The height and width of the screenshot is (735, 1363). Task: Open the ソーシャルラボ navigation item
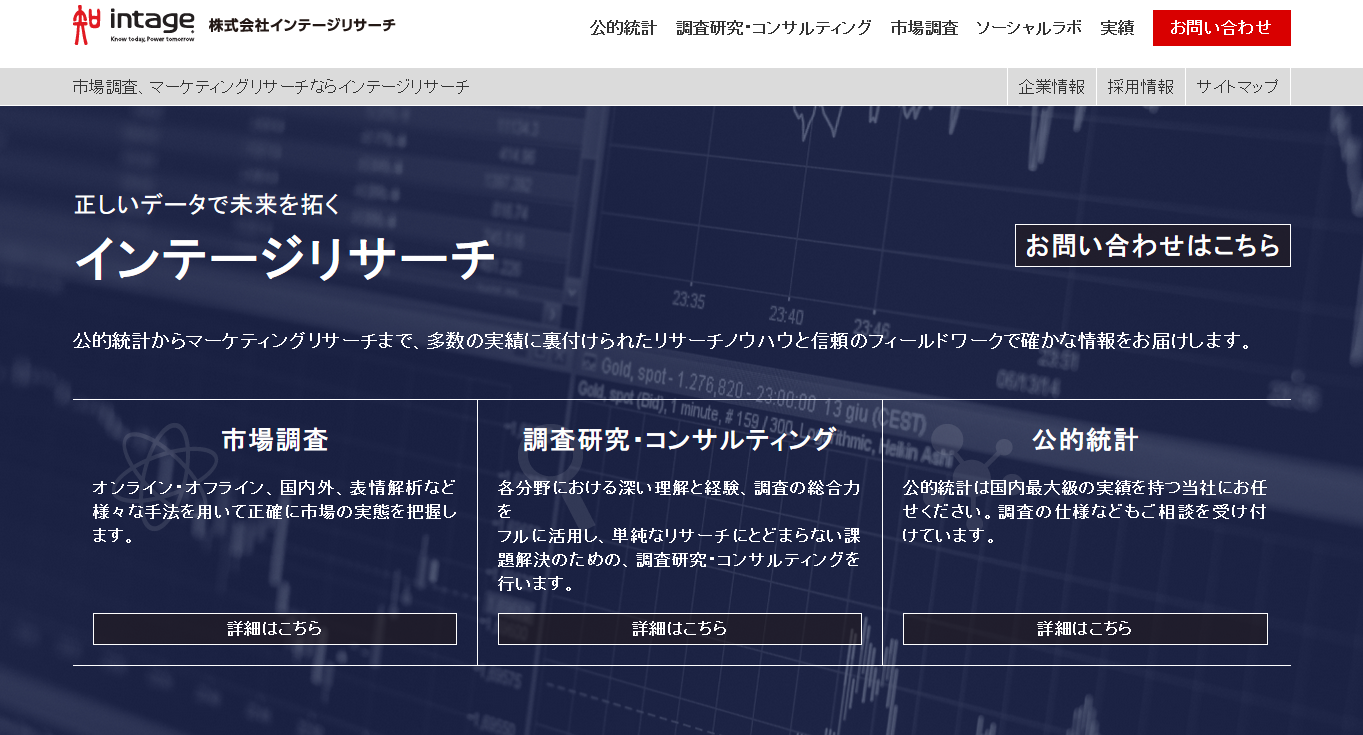1029,29
